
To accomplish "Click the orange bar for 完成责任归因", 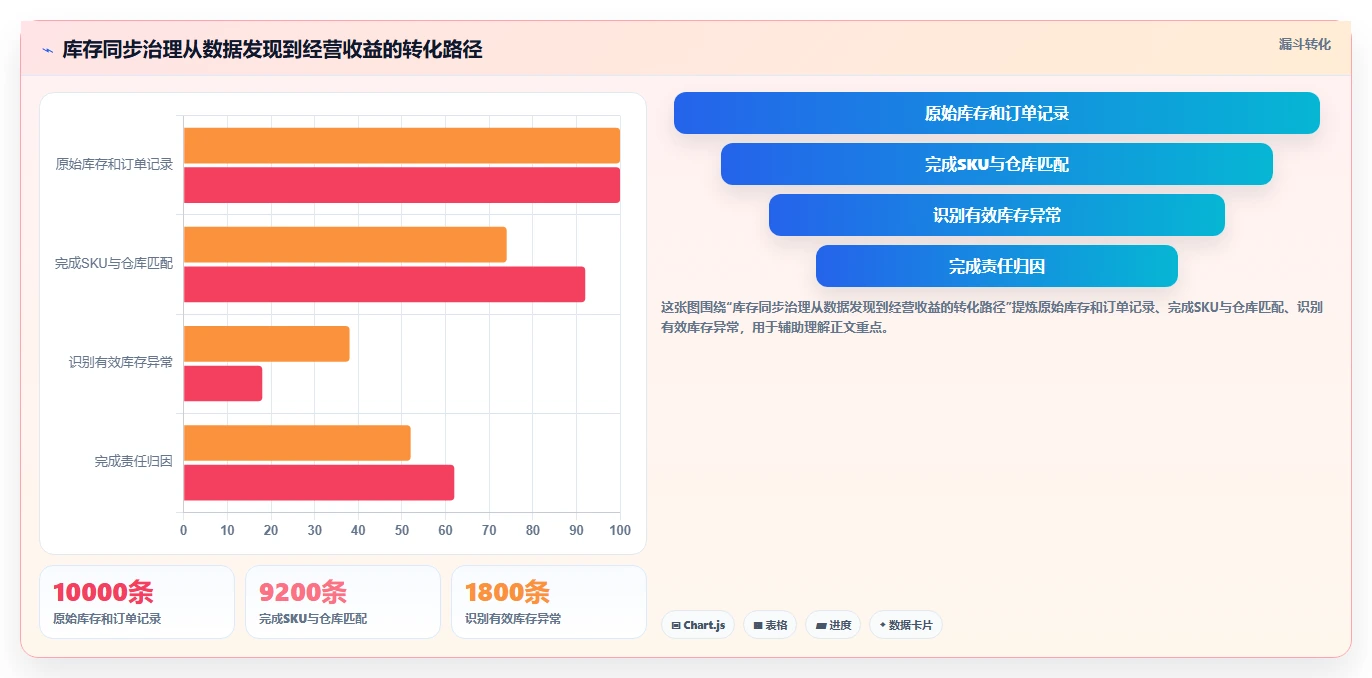I will coord(297,443).
